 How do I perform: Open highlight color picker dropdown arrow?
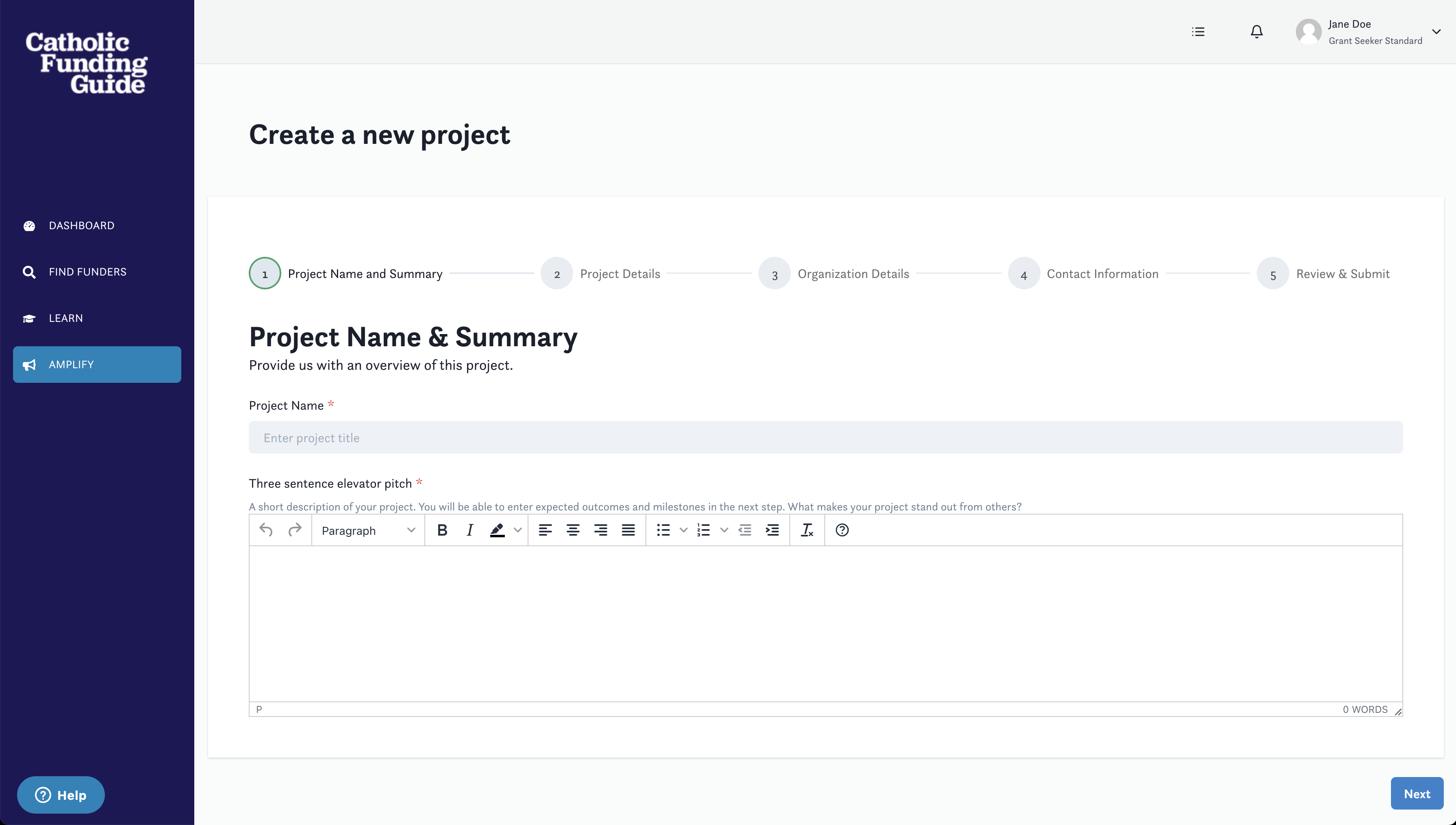coord(517,530)
